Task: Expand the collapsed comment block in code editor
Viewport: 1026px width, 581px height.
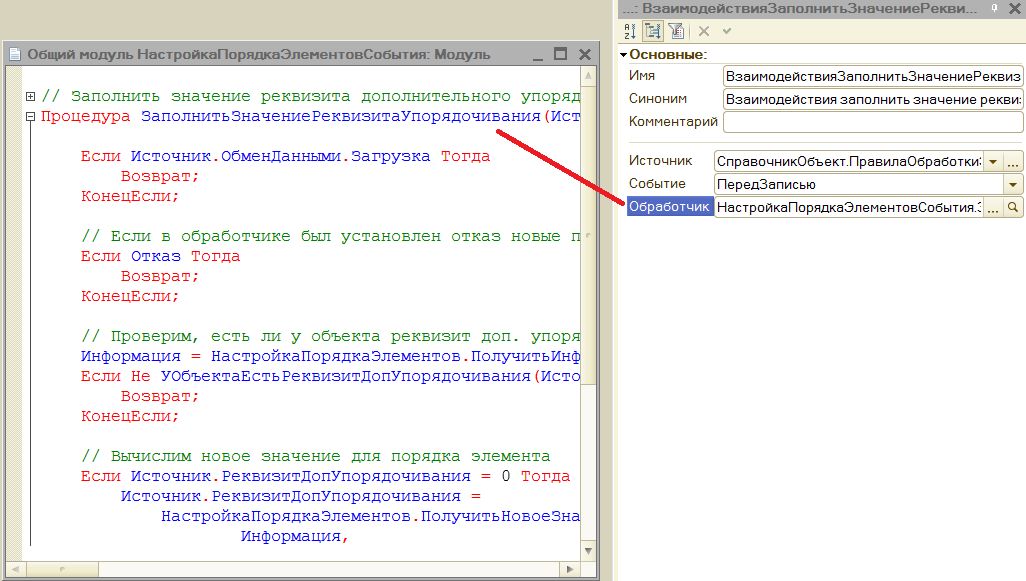Action: coord(30,96)
